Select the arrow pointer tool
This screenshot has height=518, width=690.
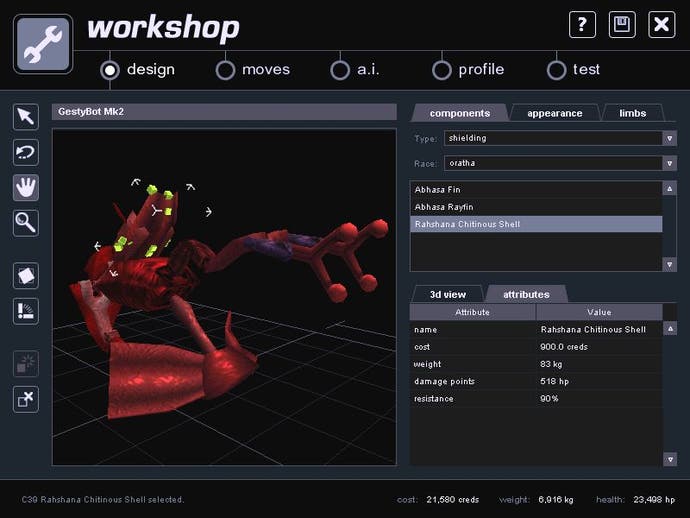(26, 117)
